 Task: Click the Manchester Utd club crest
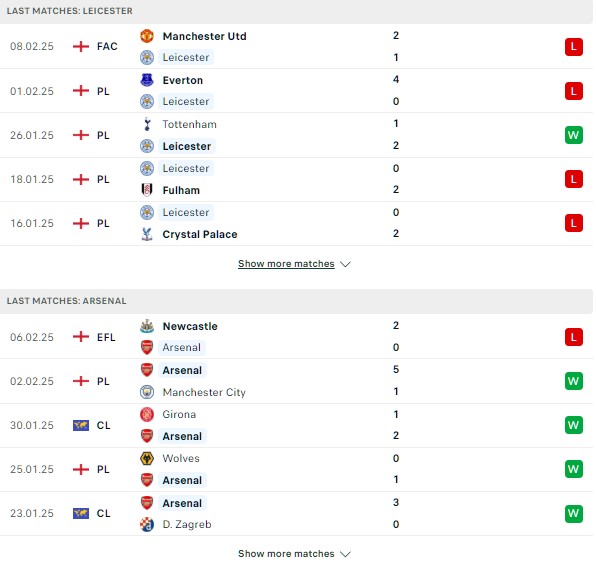[x=147, y=36]
